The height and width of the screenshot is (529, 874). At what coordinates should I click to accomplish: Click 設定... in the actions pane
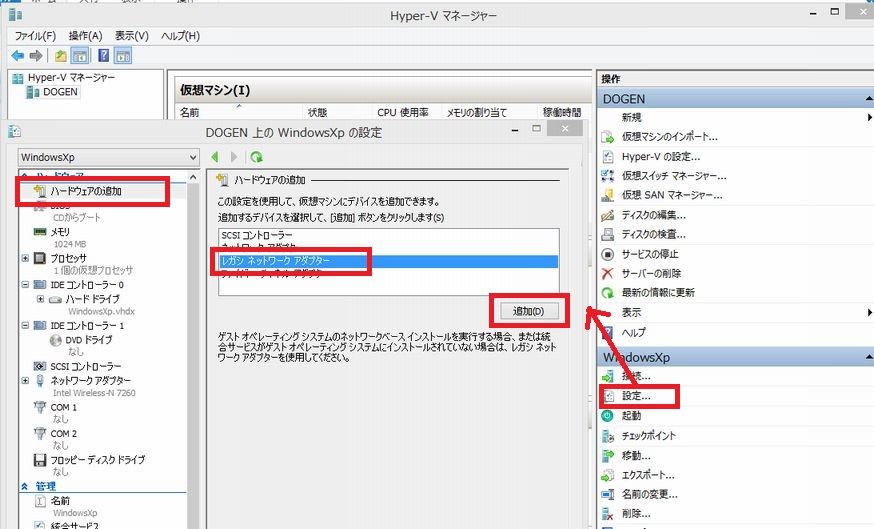[x=636, y=396]
